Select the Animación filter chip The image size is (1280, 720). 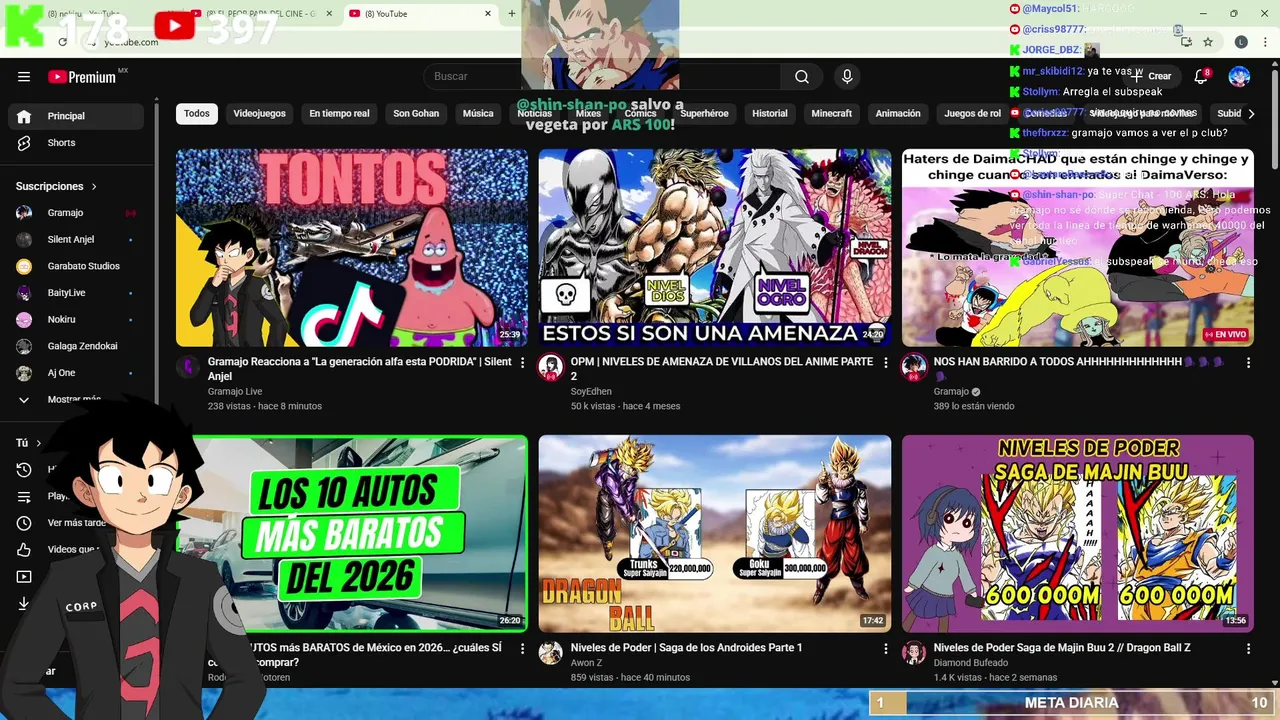click(x=898, y=113)
